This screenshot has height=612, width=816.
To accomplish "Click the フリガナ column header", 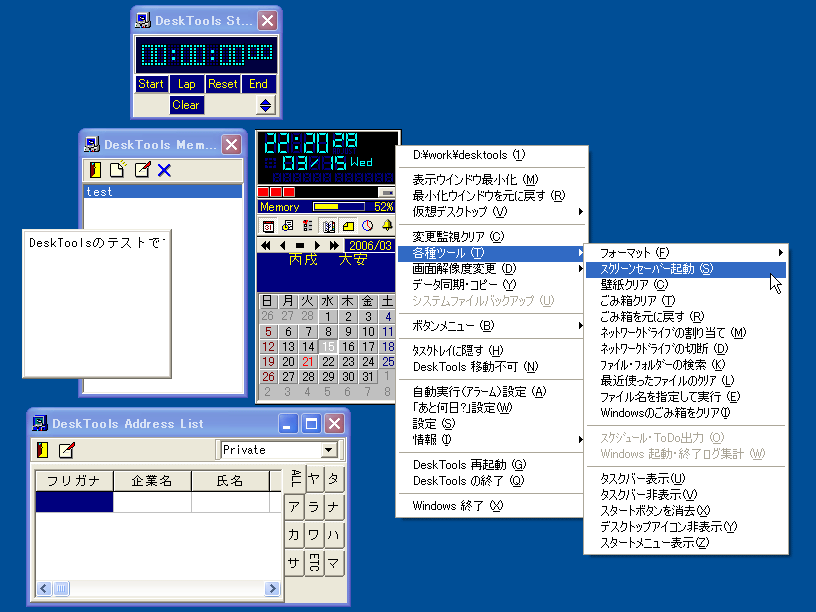I will [x=74, y=481].
